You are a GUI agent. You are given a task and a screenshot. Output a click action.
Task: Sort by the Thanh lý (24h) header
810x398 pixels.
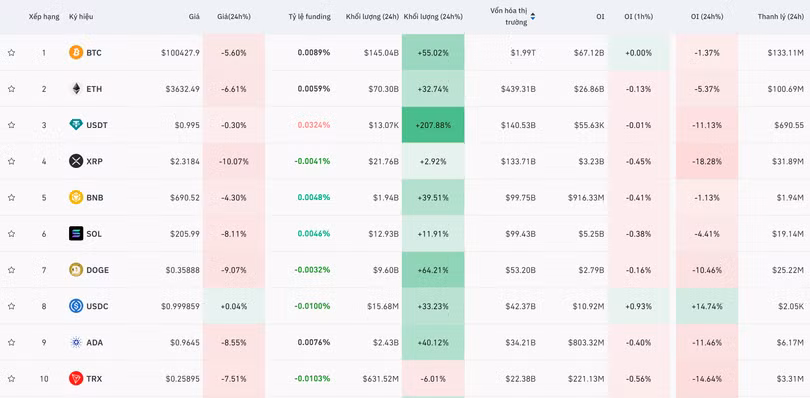pos(781,17)
